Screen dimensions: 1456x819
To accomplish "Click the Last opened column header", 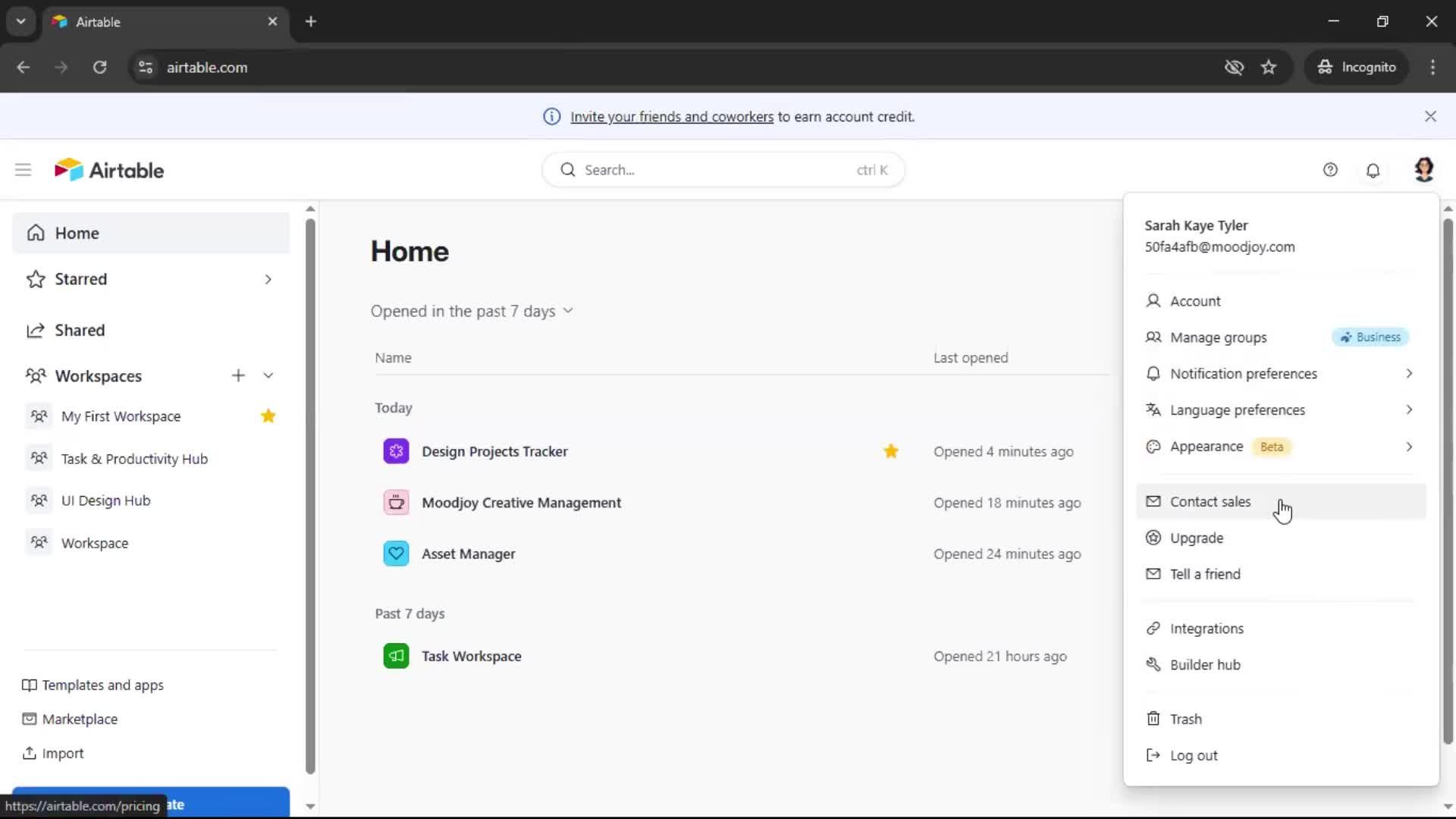I will 971,358.
